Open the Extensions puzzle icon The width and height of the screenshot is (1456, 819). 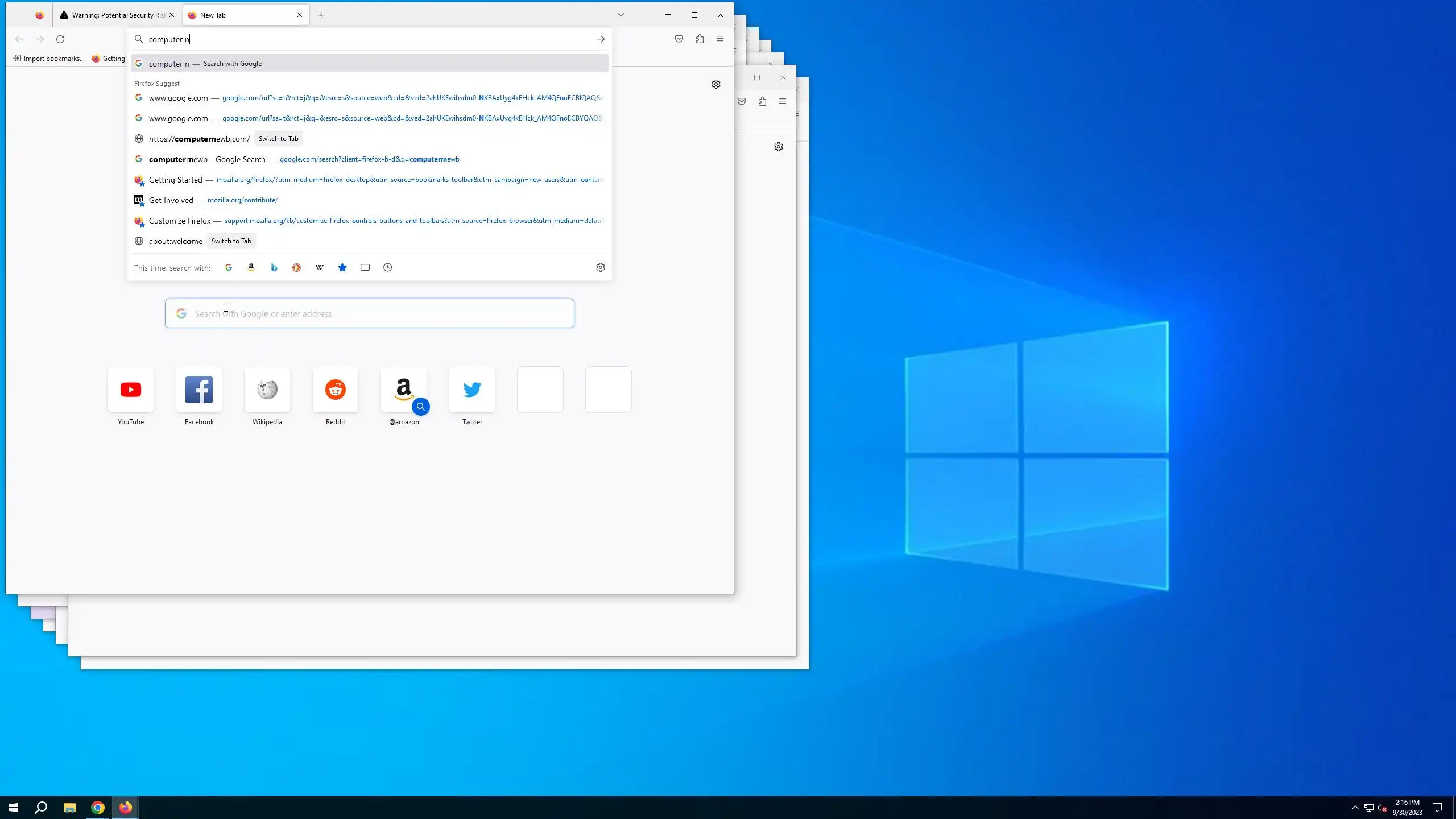pos(700,39)
